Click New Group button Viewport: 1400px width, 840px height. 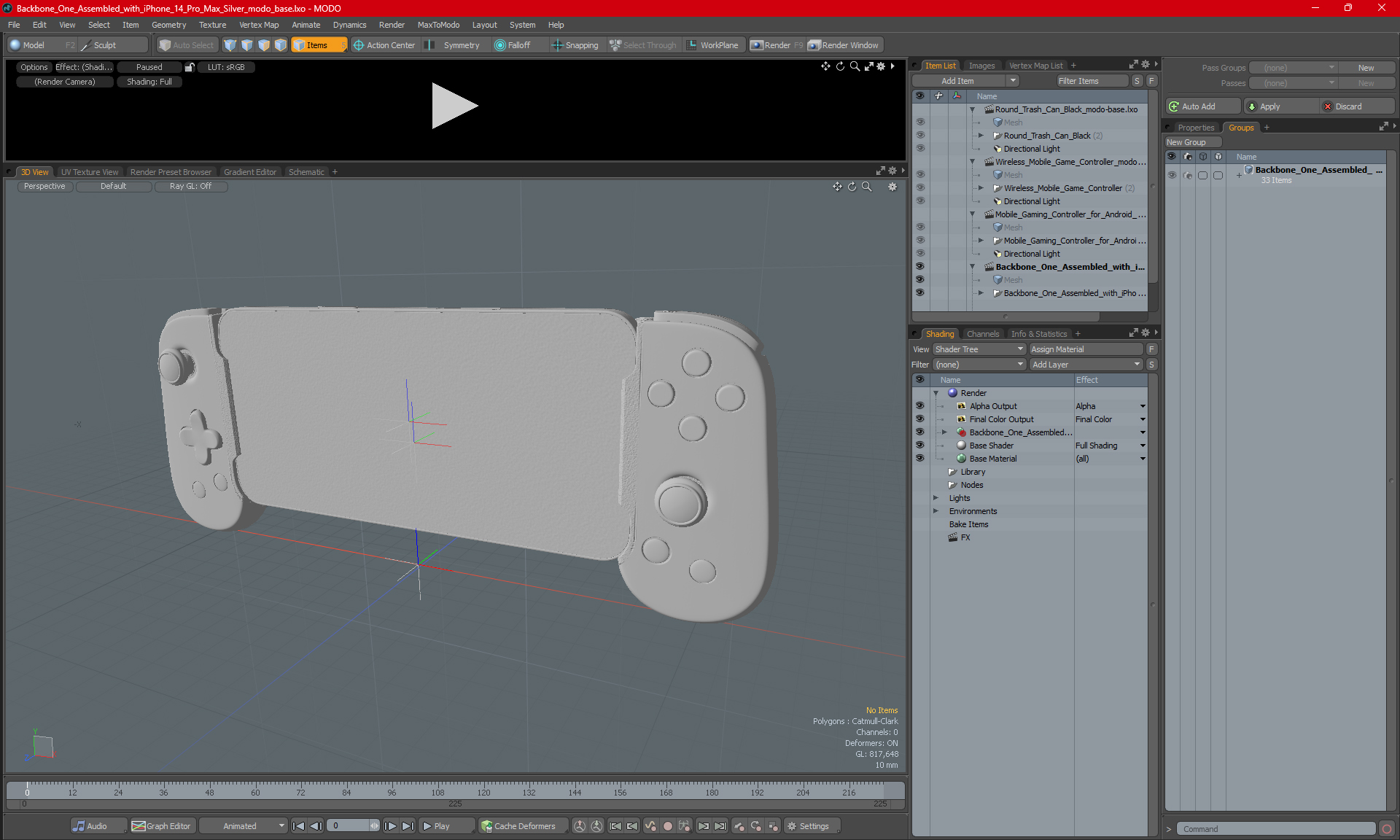pyautogui.click(x=1193, y=142)
